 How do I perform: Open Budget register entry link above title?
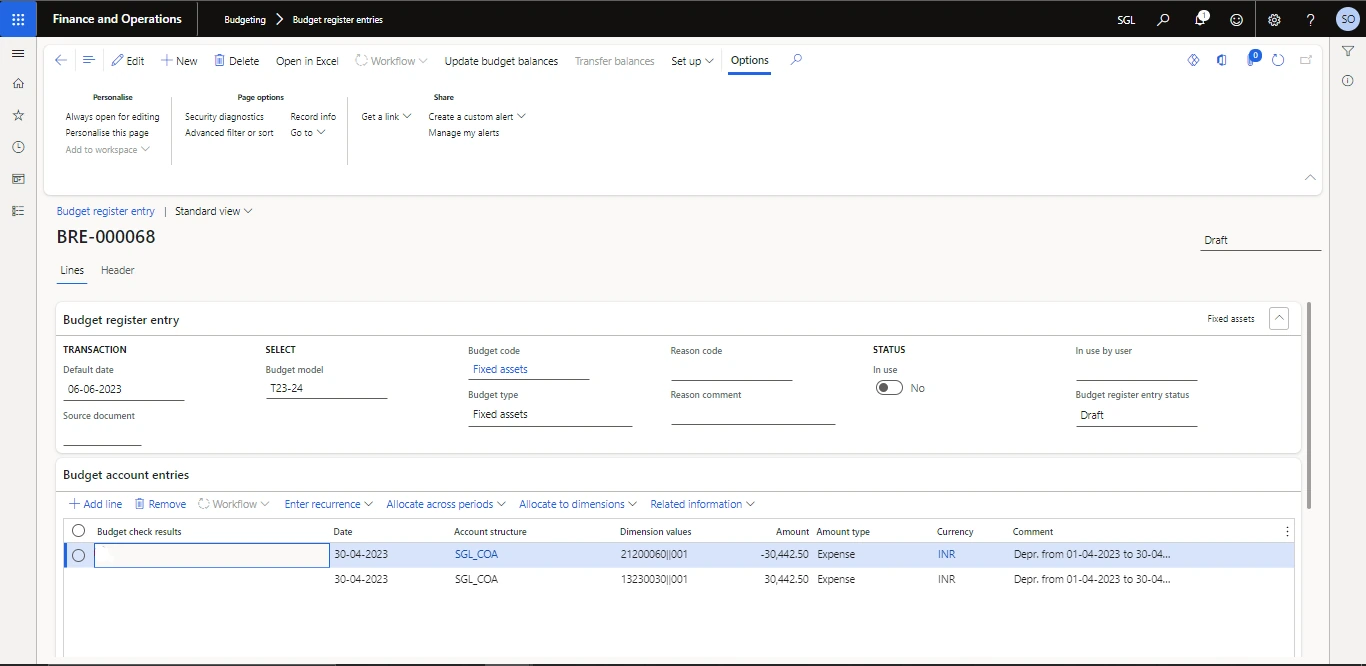tap(106, 211)
